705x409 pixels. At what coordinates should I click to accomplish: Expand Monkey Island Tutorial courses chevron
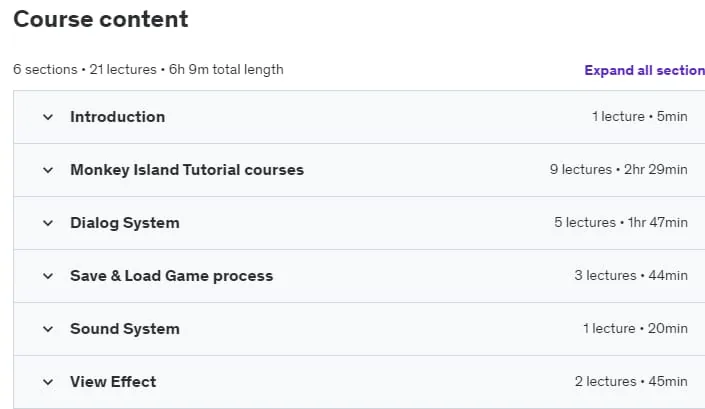tap(48, 170)
